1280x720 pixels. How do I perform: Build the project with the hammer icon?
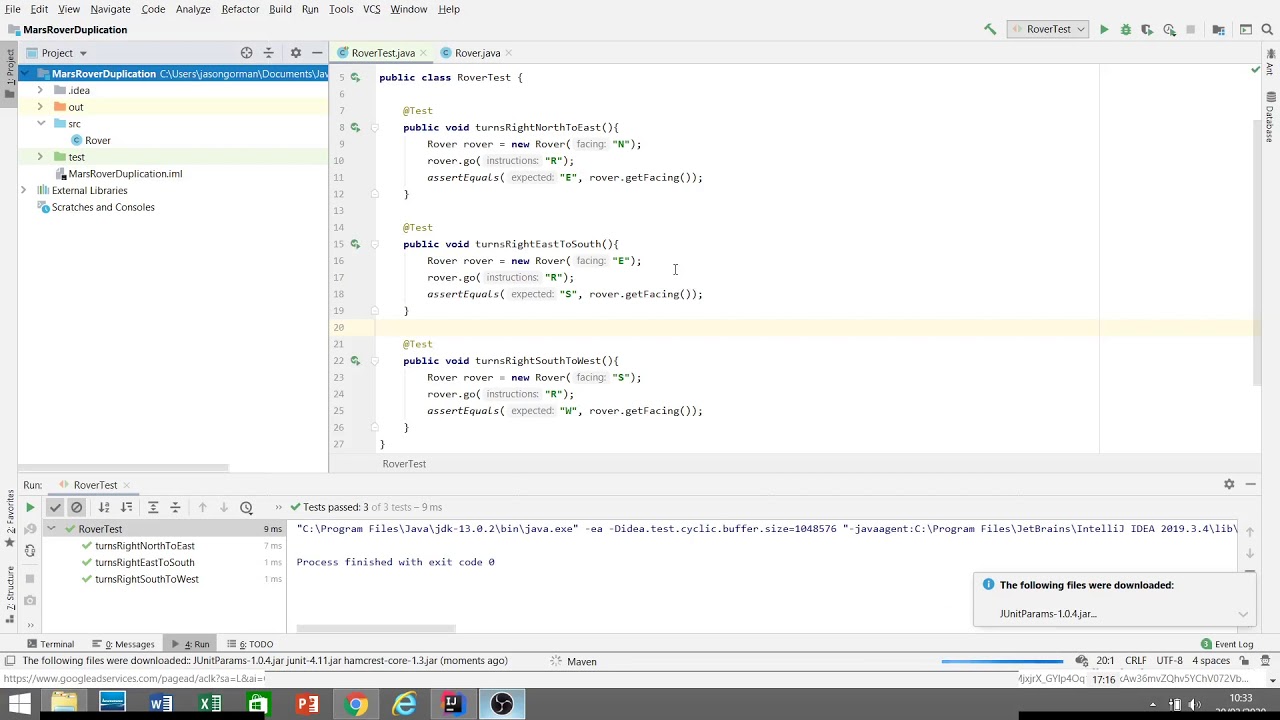990,30
